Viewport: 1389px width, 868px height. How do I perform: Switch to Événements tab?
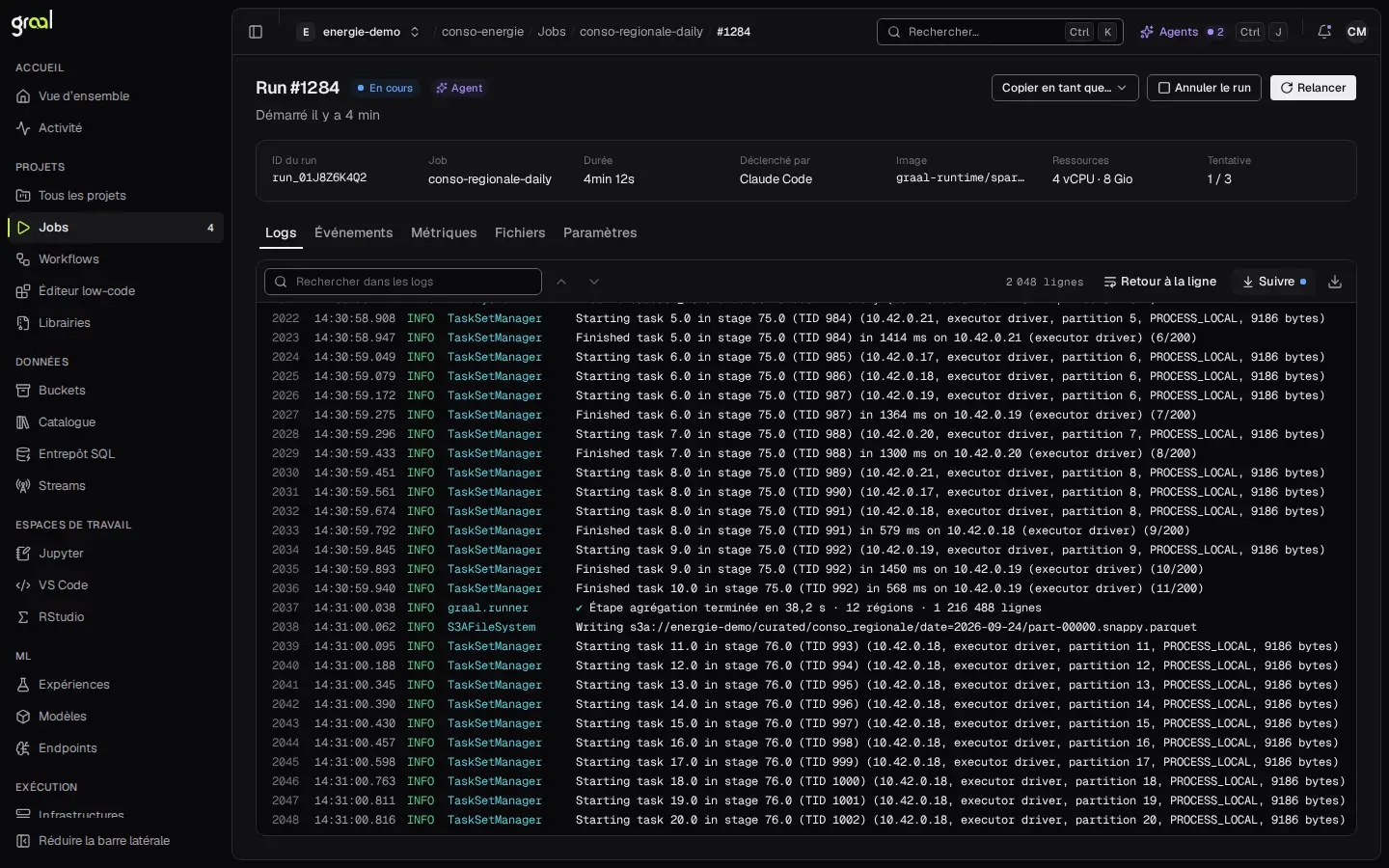353,232
